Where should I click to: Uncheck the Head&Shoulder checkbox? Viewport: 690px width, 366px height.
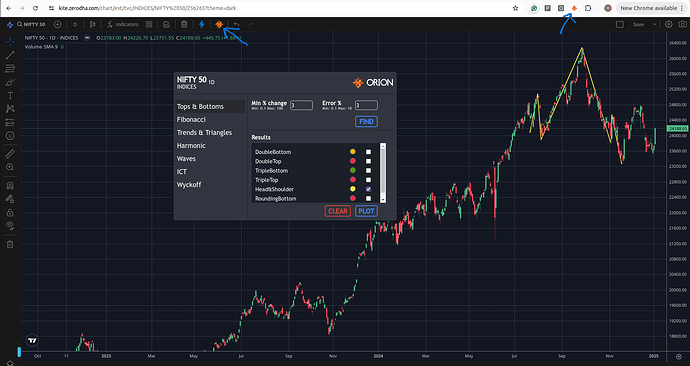click(368, 189)
